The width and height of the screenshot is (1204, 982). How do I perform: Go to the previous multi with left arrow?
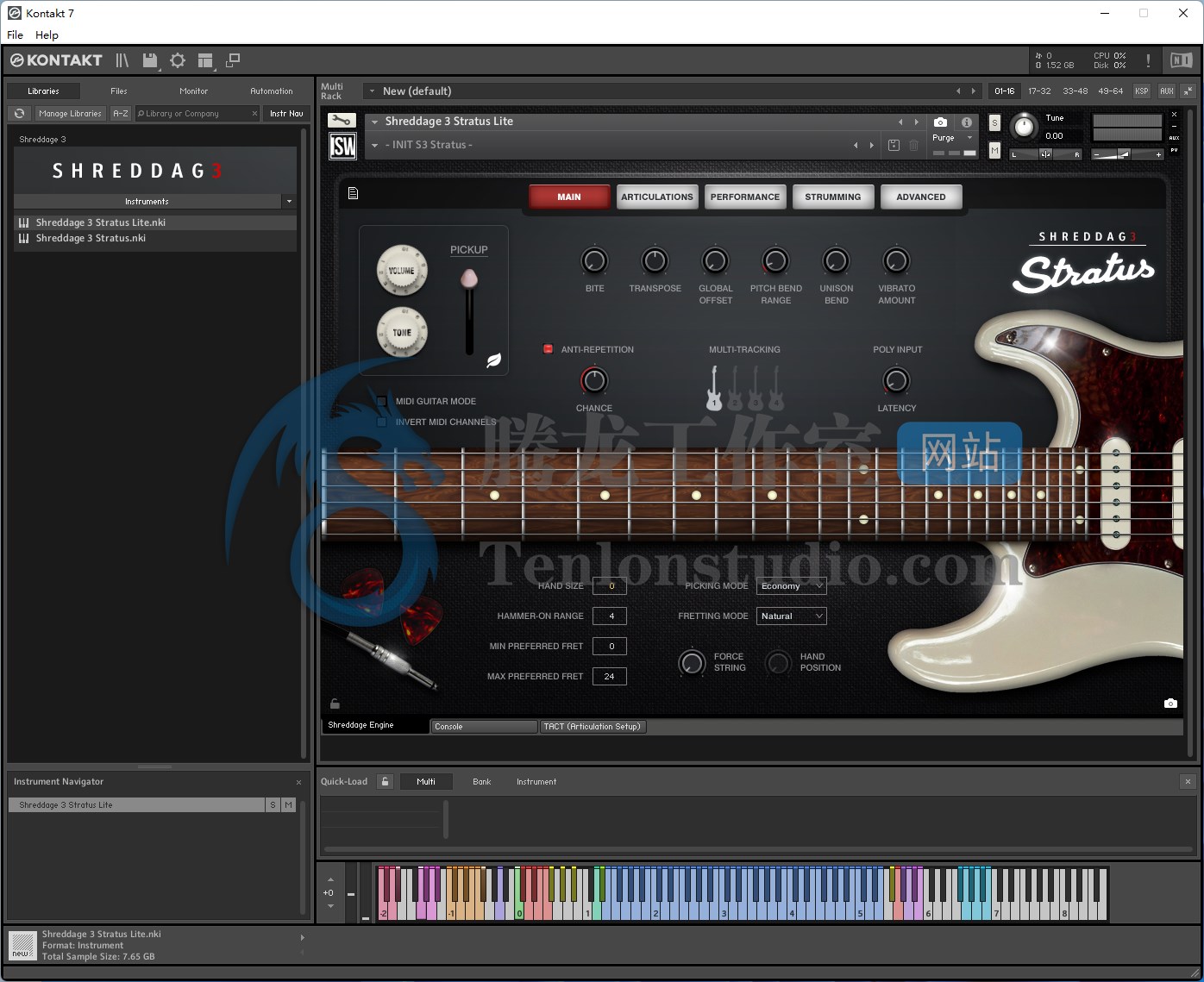(958, 91)
